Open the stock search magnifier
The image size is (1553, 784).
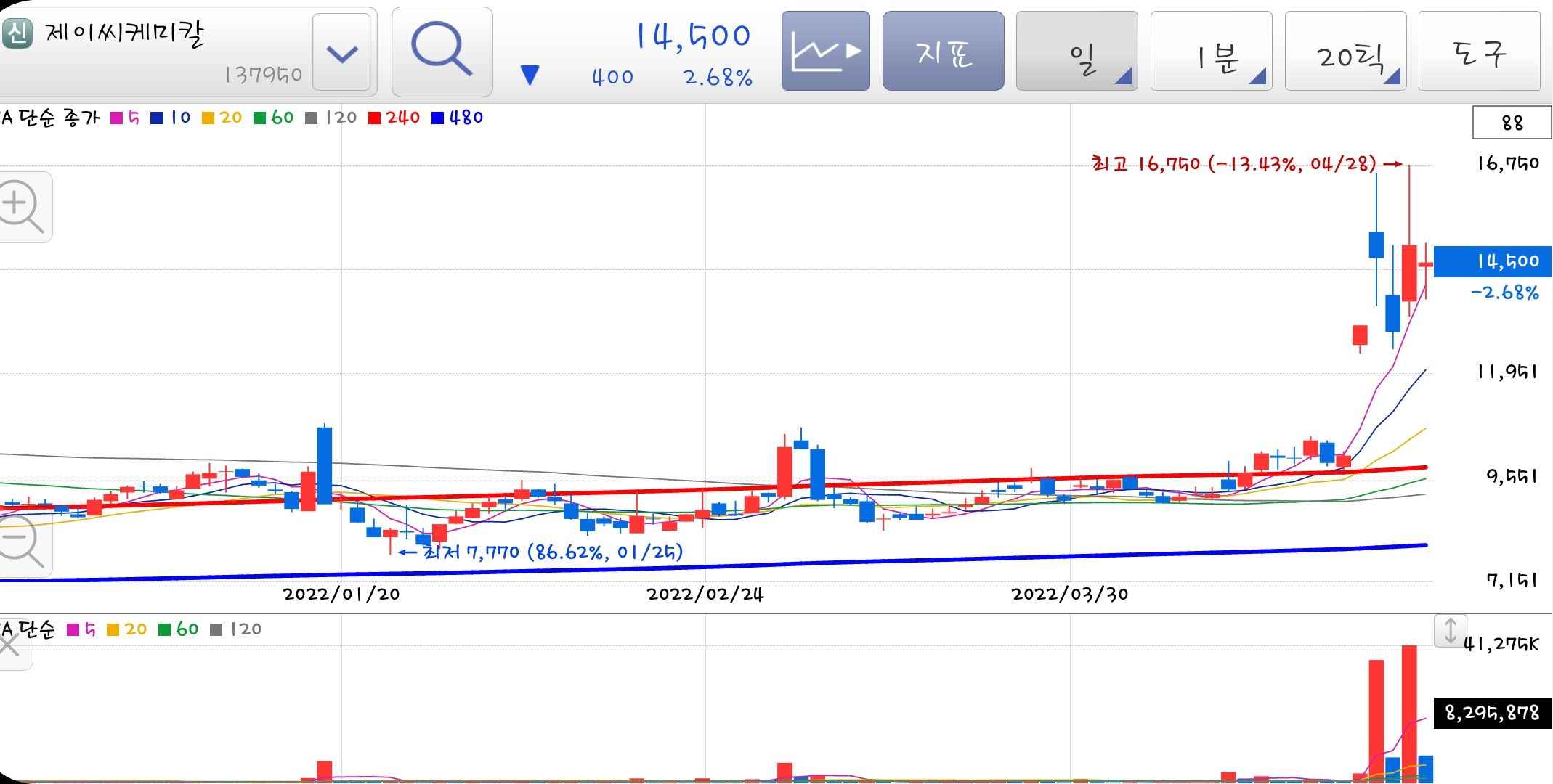[x=442, y=52]
